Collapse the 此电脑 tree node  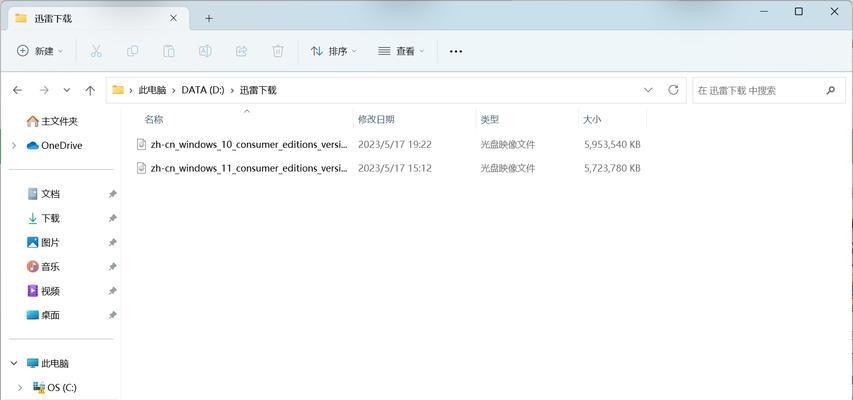point(14,363)
